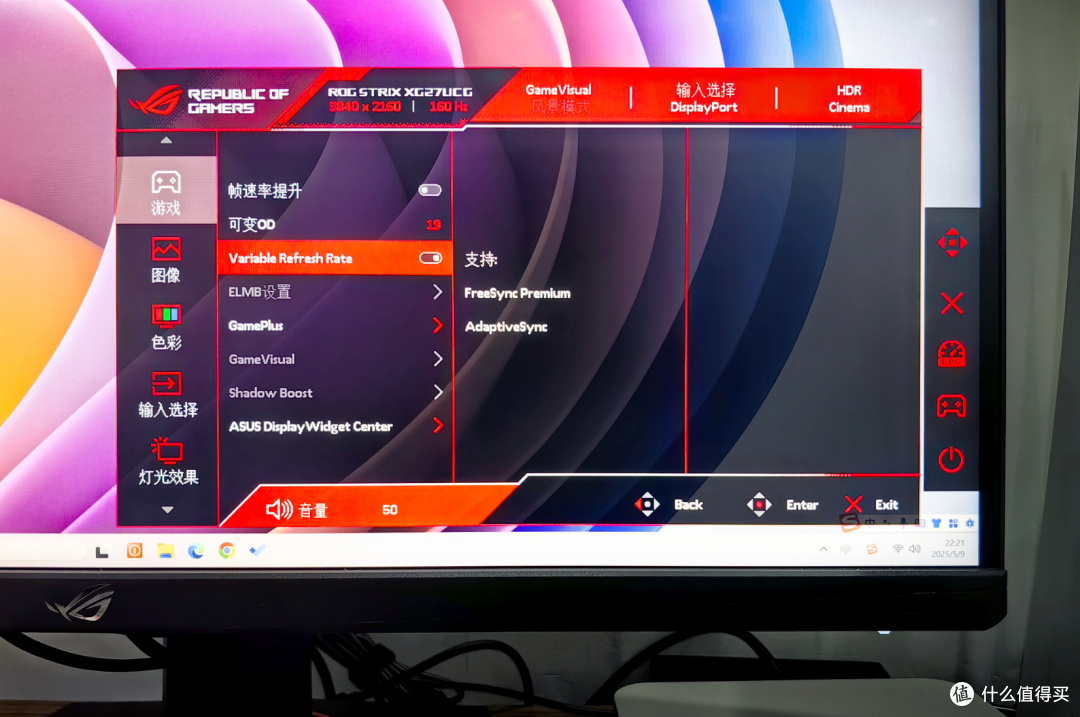Screen dimensions: 1080x717
Task: Expand the GamePlus submenu arrow
Action: point(437,325)
